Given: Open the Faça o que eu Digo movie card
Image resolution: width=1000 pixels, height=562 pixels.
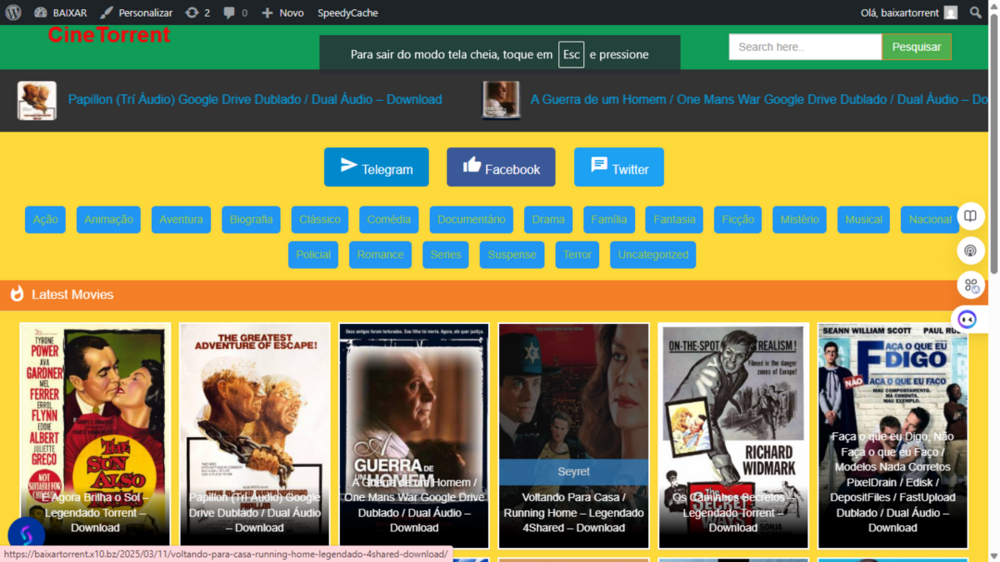Looking at the screenshot, I should point(892,436).
